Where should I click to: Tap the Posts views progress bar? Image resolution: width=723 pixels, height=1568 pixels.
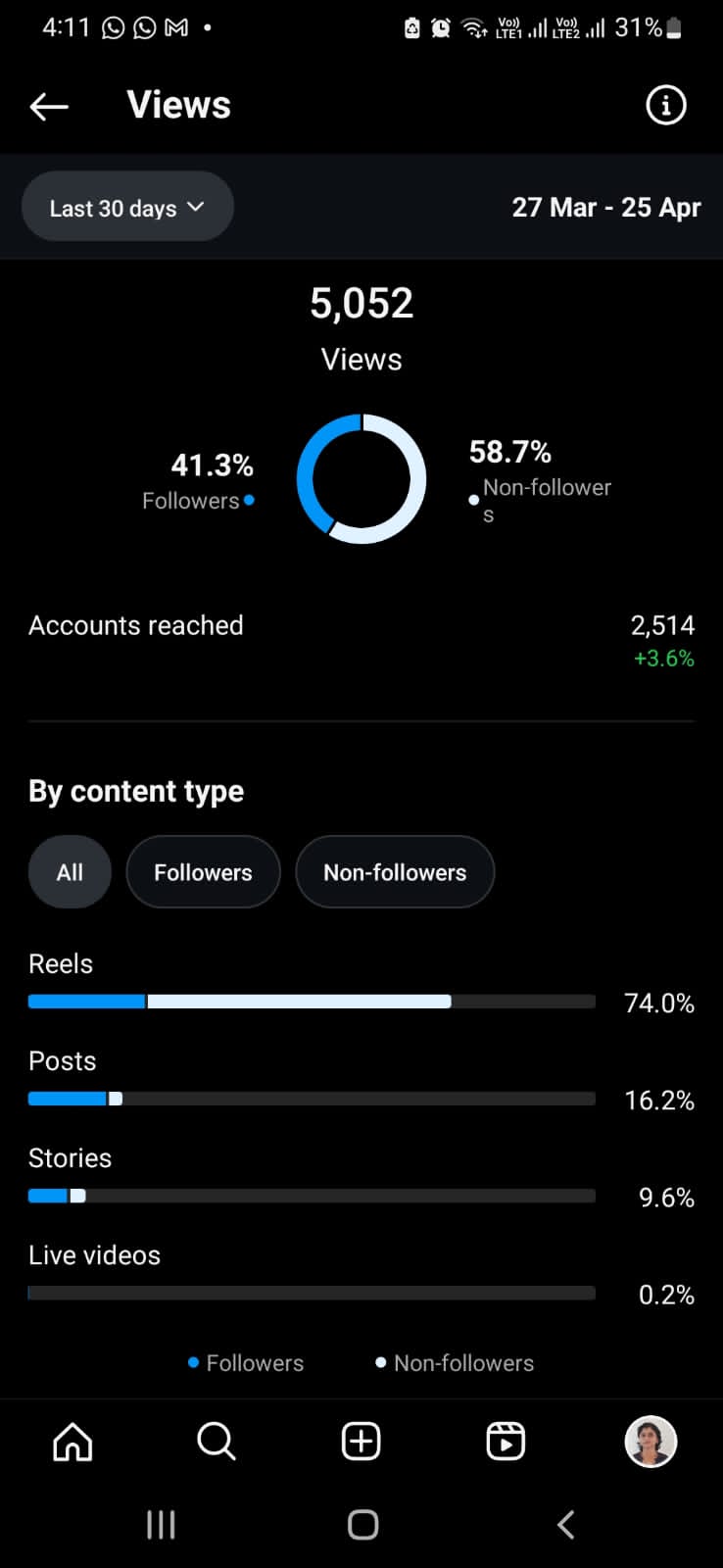pos(312,1099)
